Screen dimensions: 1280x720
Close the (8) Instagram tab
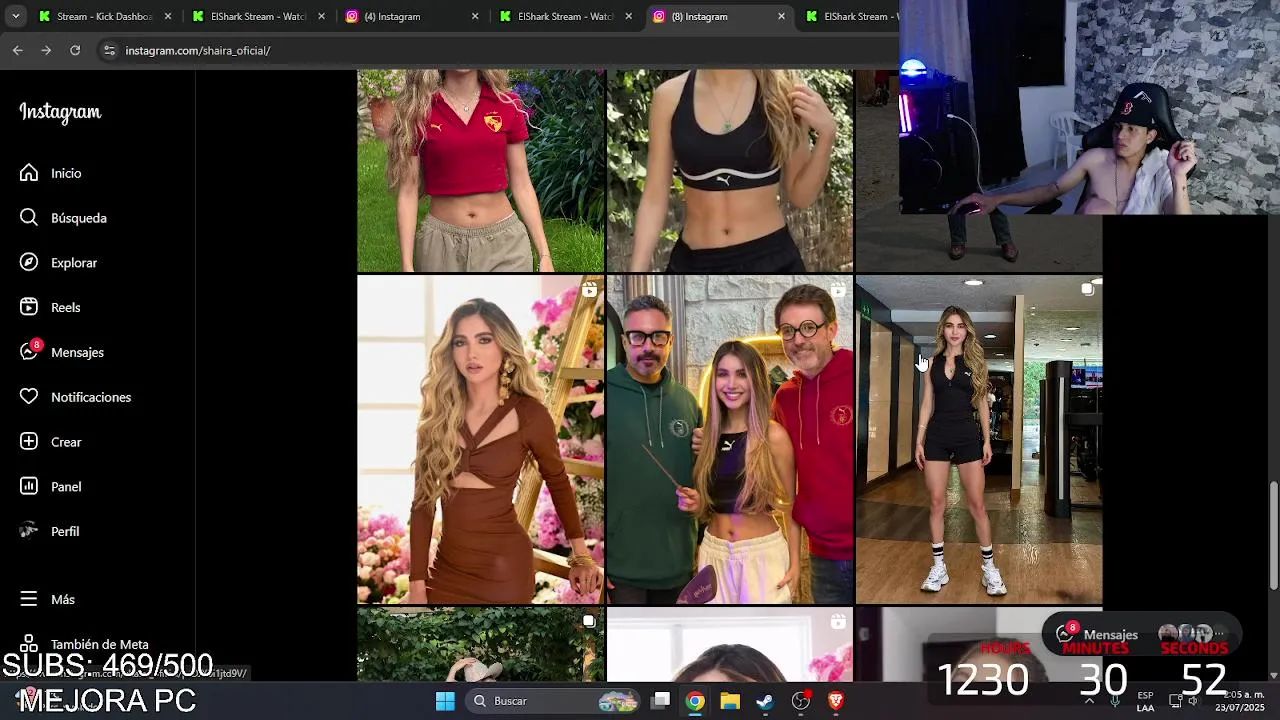click(x=782, y=16)
